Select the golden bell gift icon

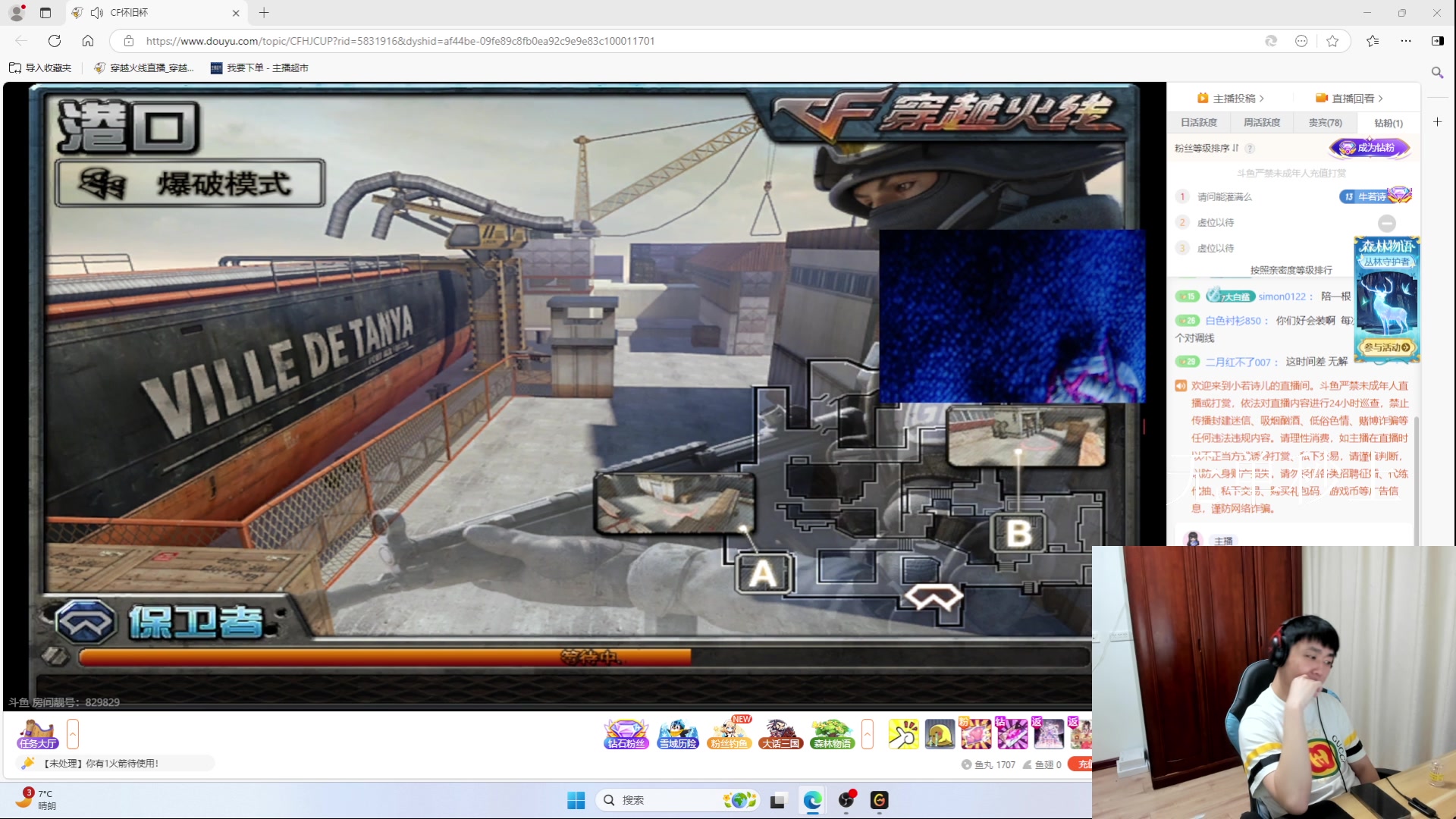pyautogui.click(x=940, y=733)
